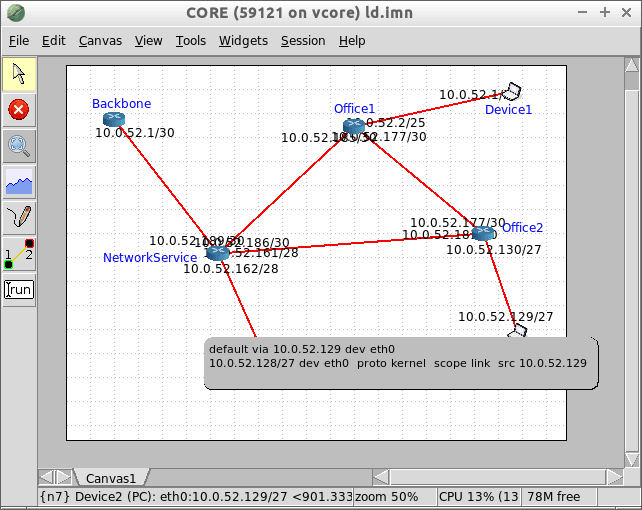This screenshot has height=510, width=642.
Task: Click the Office1 to Office2 link line
Action: [418, 179]
